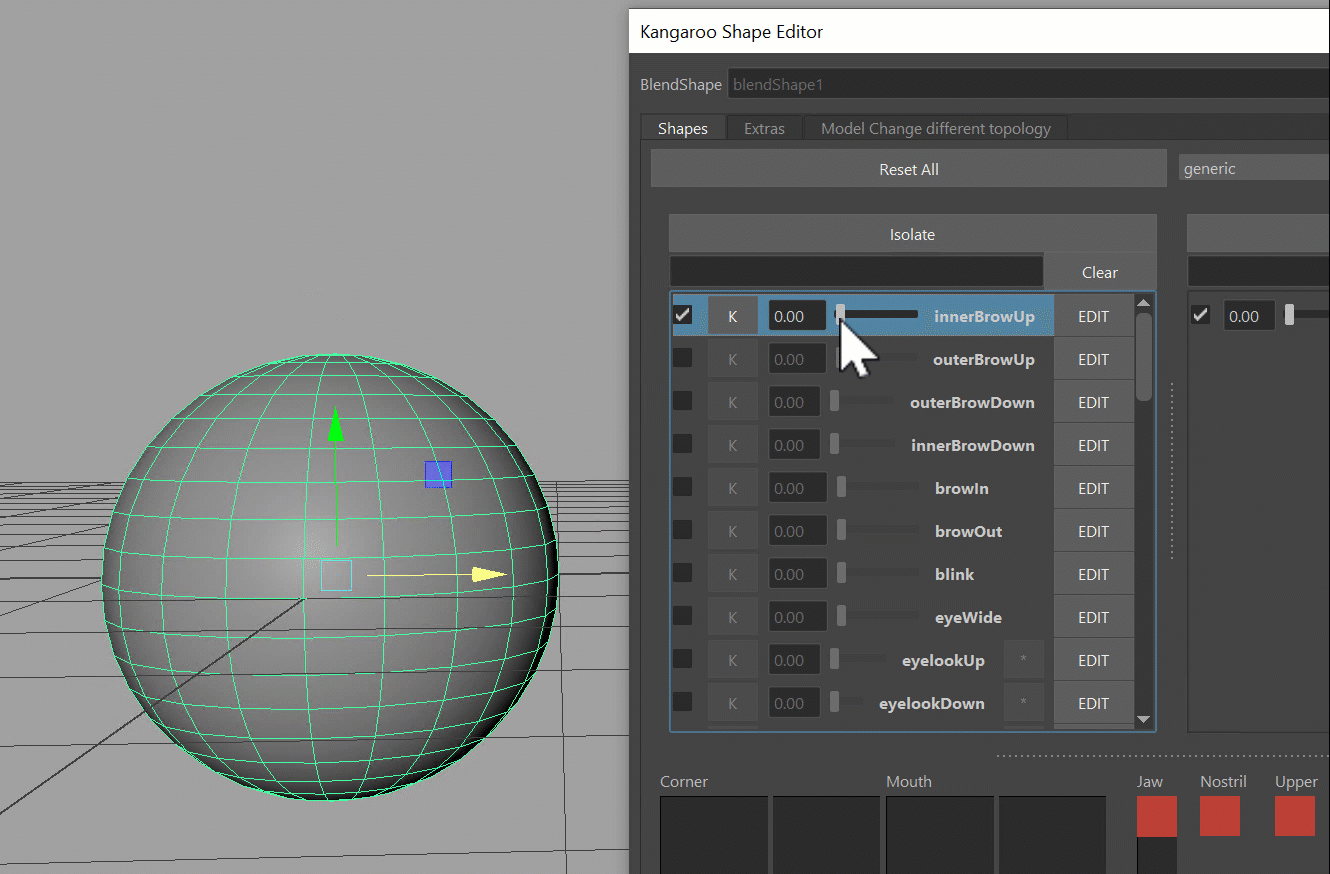The image size is (1330, 874).
Task: Click the K key button for innerBrowUp
Action: click(732, 316)
